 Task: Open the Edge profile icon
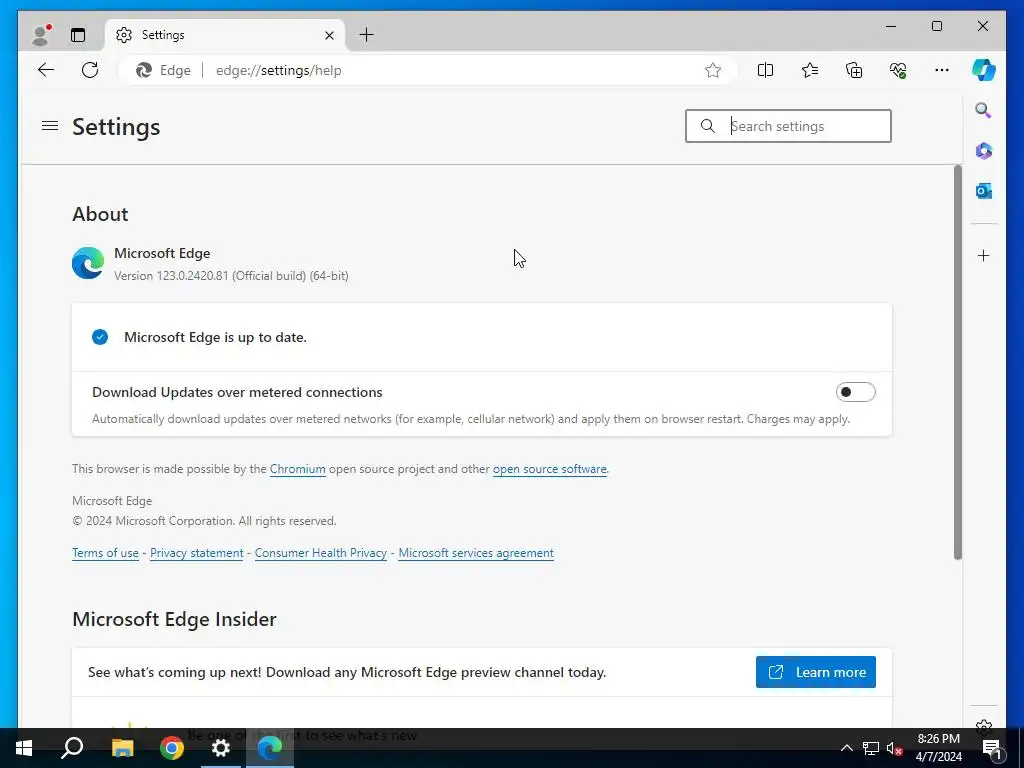[41, 35]
